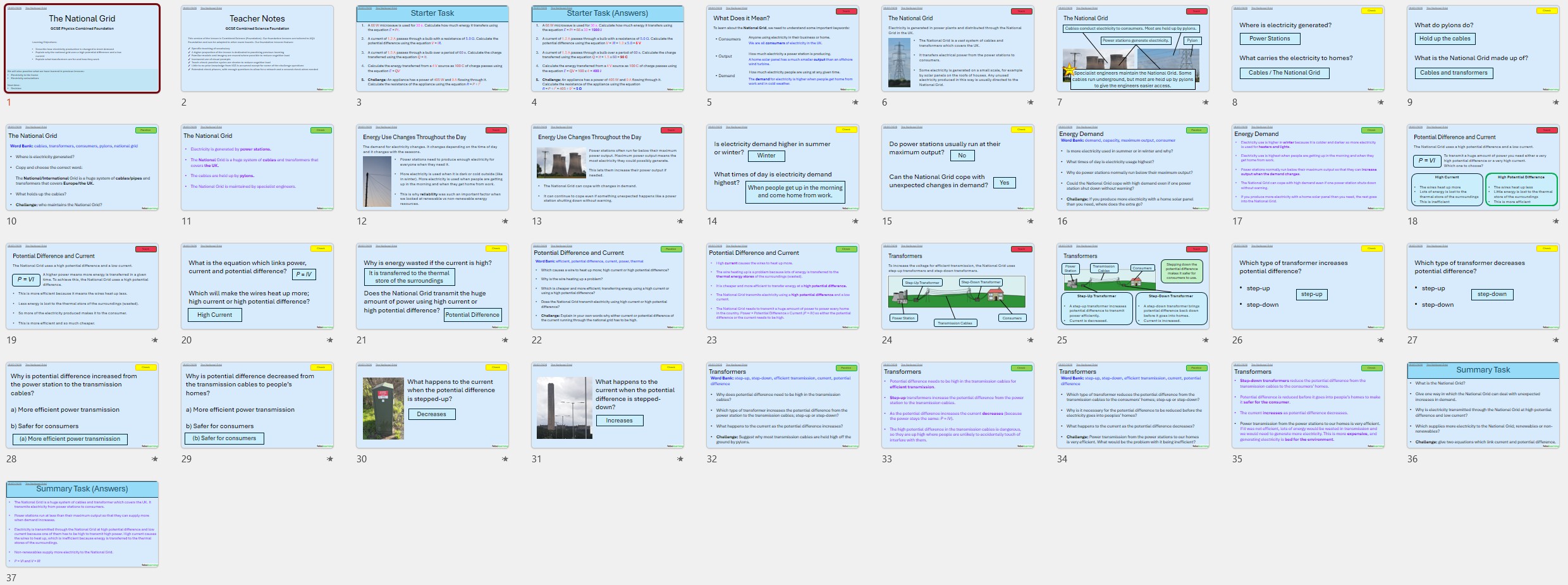
Task: Select slide 30 with green substation photo
Action: tap(432, 405)
